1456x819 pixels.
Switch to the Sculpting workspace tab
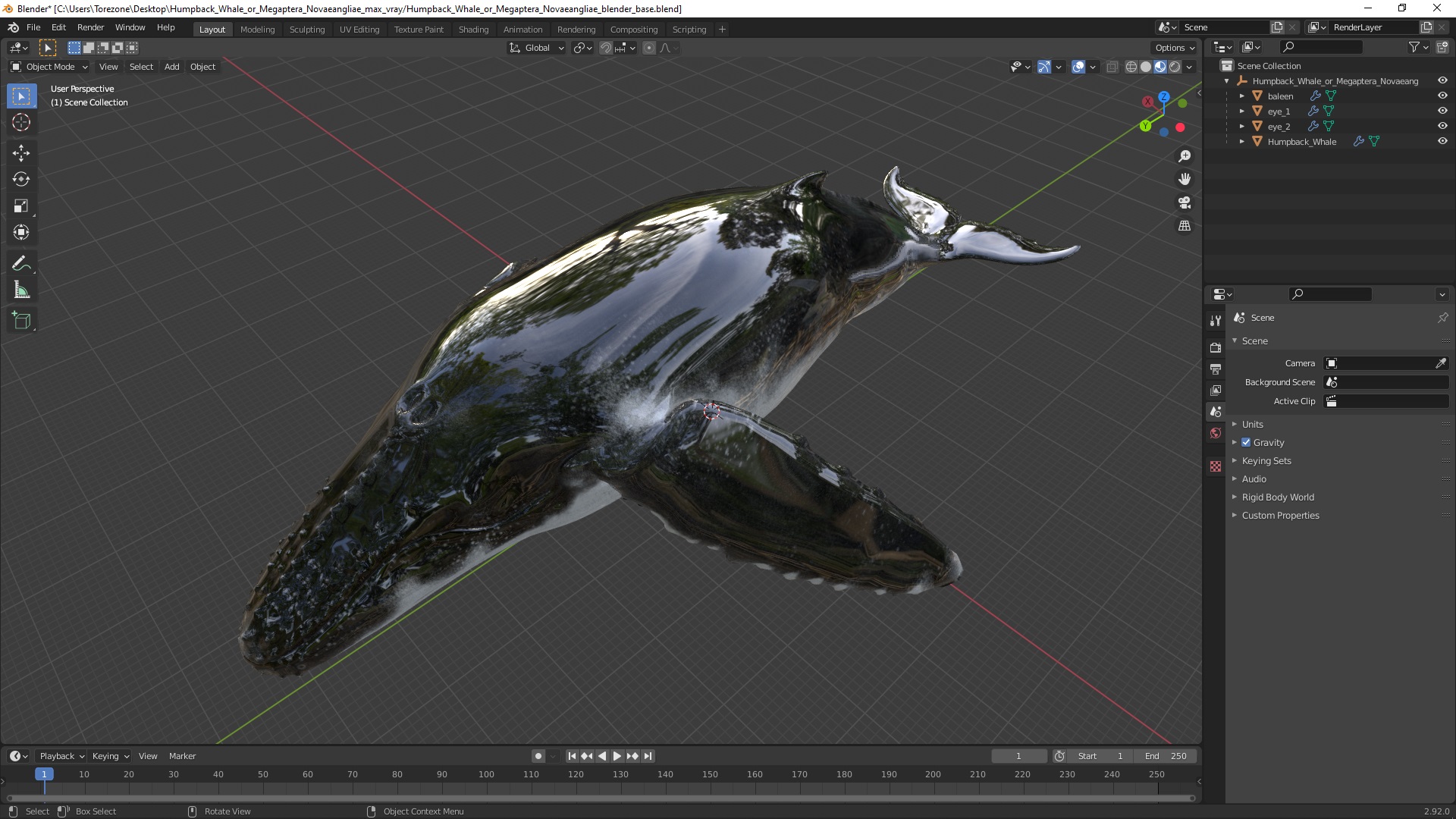coord(307,30)
